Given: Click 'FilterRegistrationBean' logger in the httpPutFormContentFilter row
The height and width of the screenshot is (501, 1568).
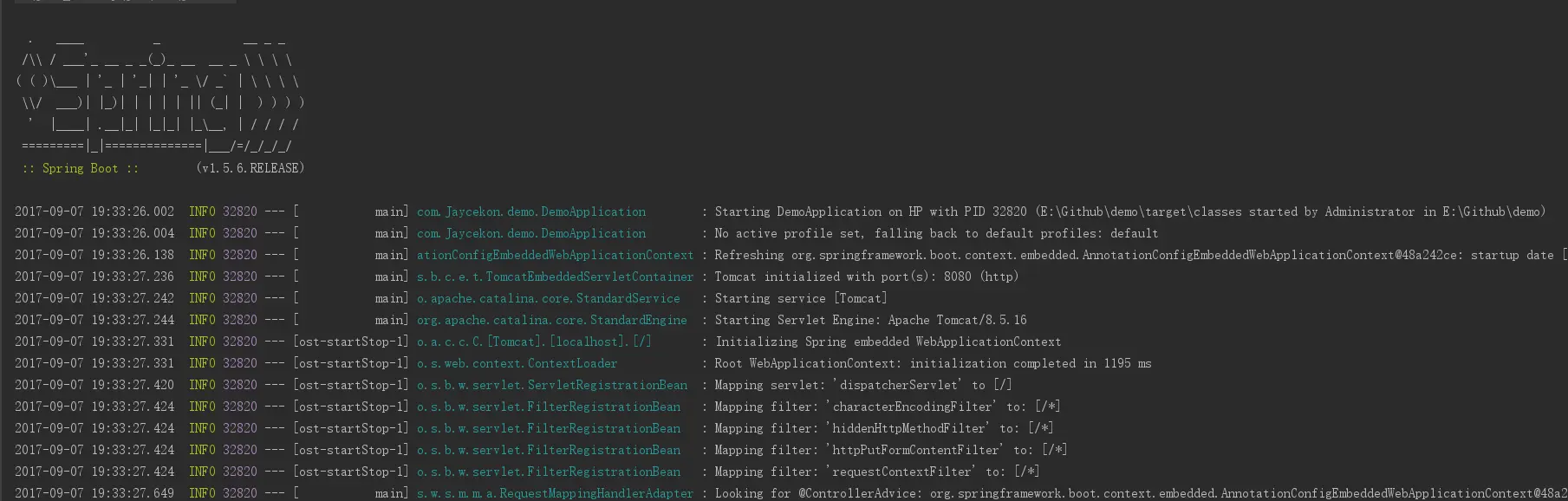Looking at the screenshot, I should click(x=549, y=450).
